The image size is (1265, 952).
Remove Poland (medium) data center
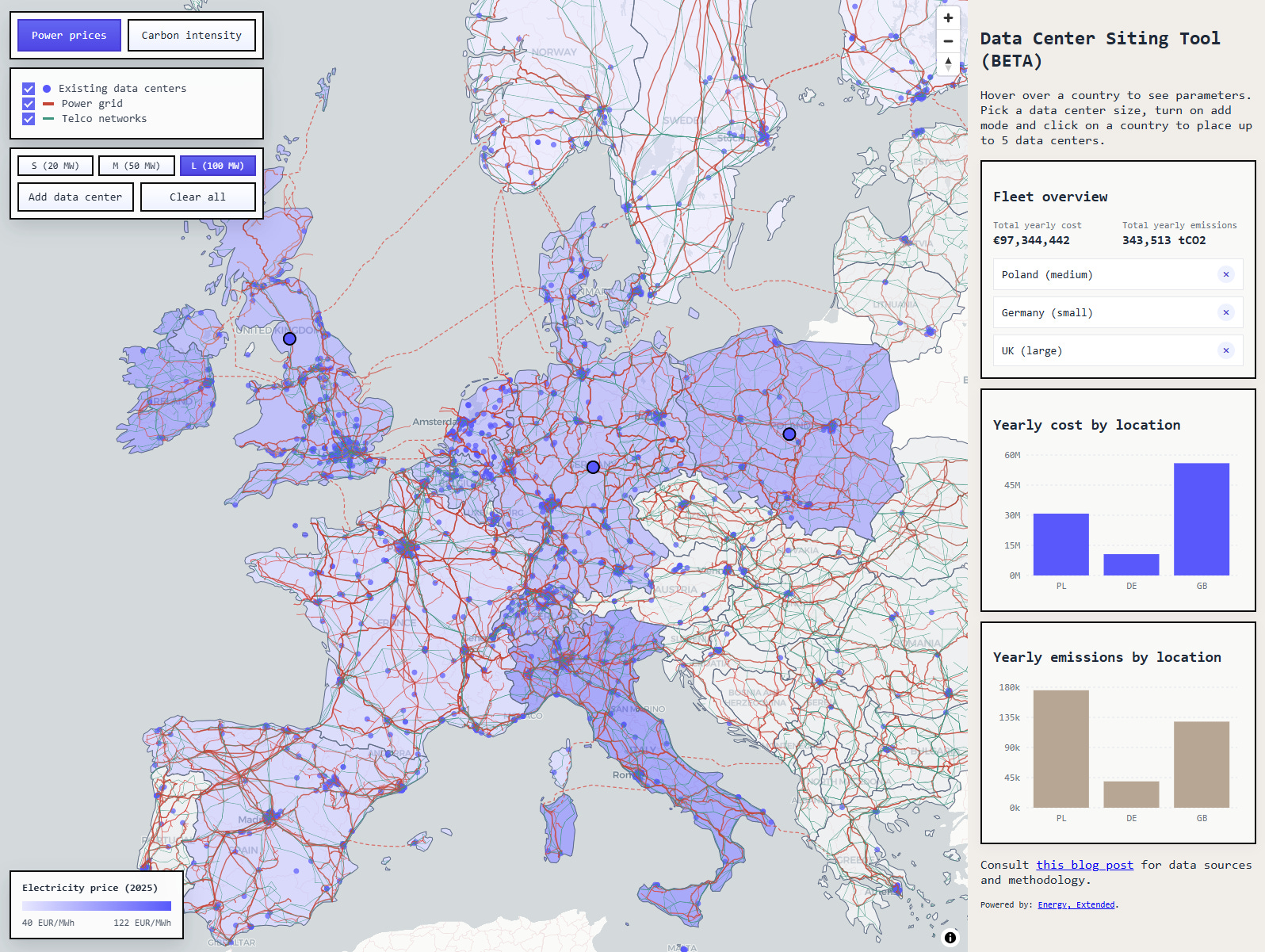pyautogui.click(x=1225, y=275)
